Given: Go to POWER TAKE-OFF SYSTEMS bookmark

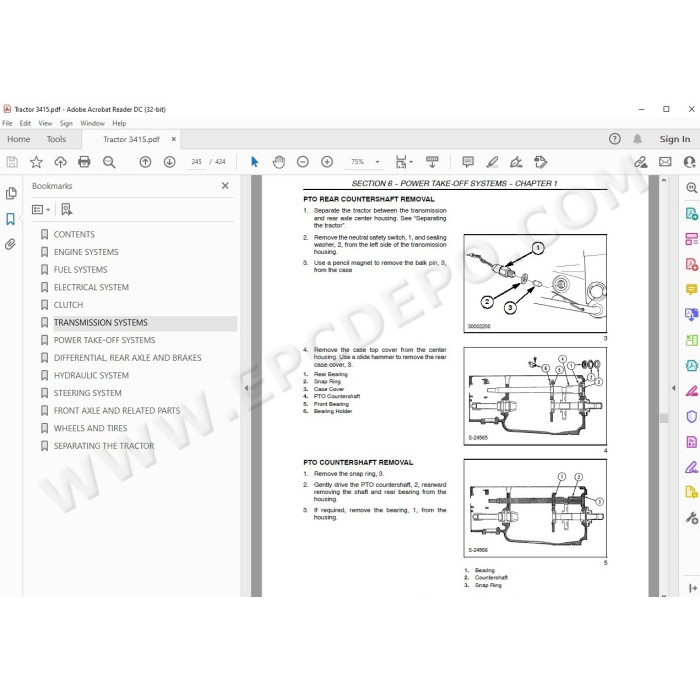Looking at the screenshot, I should tap(104, 340).
